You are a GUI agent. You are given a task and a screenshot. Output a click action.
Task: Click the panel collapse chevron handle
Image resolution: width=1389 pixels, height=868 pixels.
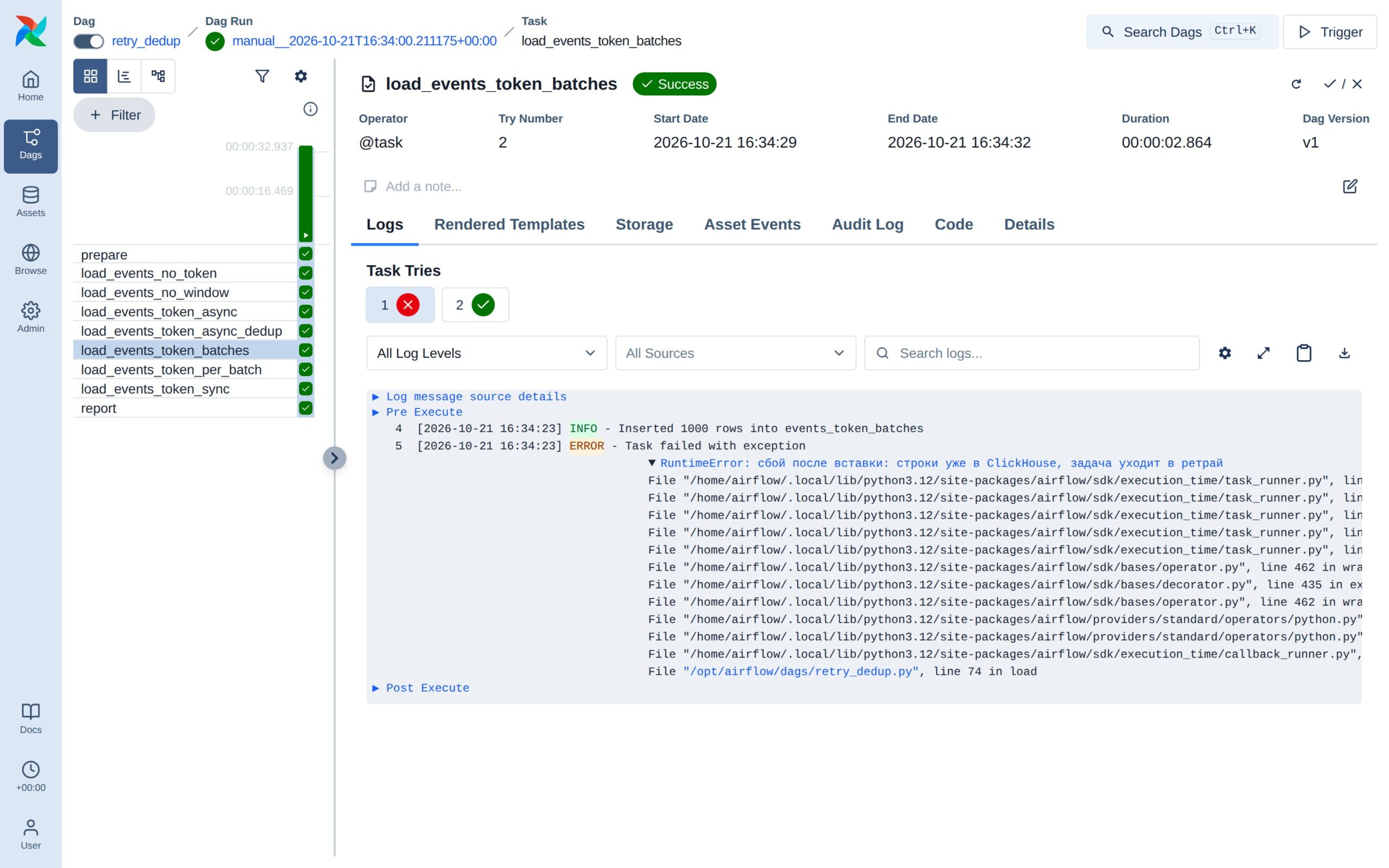pyautogui.click(x=335, y=458)
